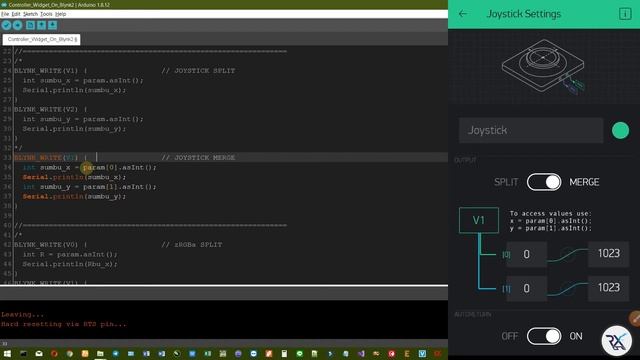The image size is (640, 360).
Task: Click 'Serial.println(sumbu_x);' on line 35
Action: point(74,177)
